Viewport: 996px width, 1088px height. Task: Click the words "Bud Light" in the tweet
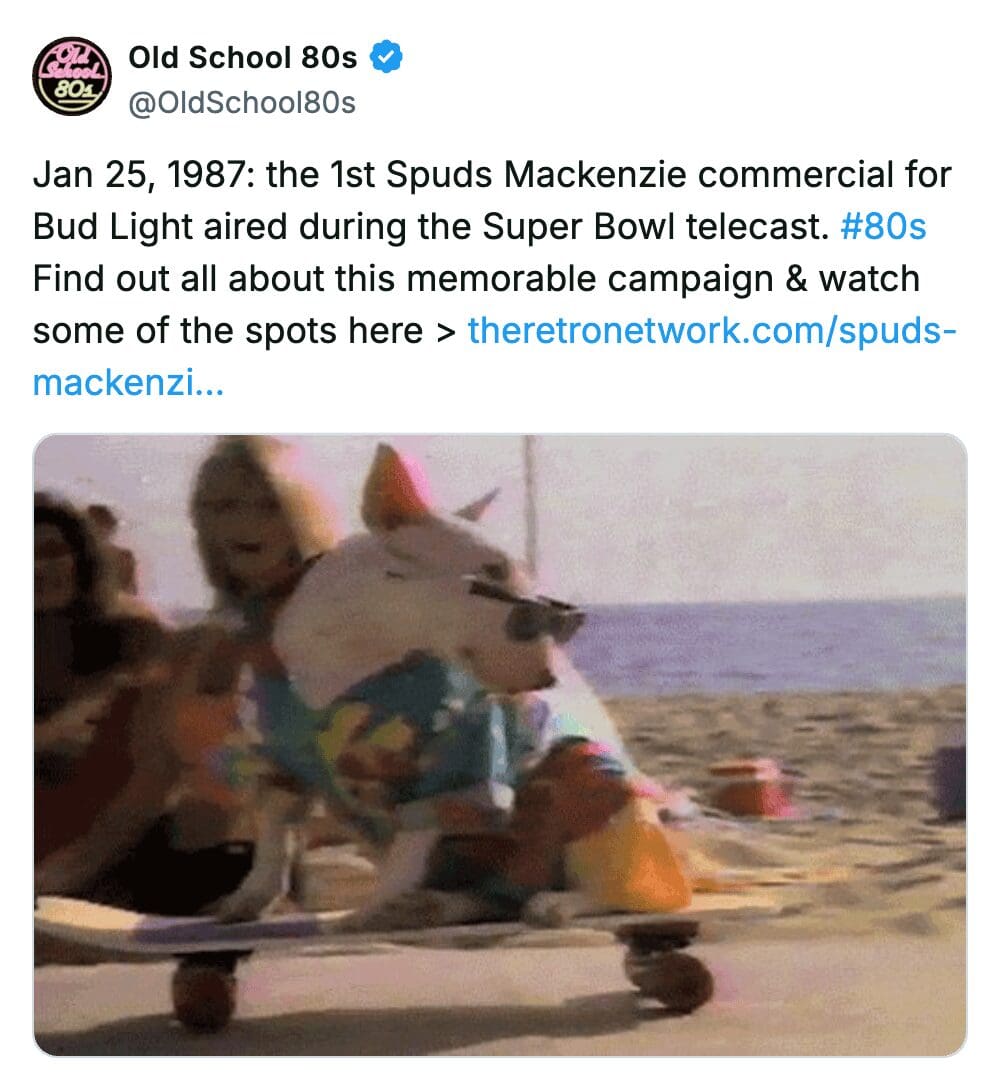click(x=112, y=226)
